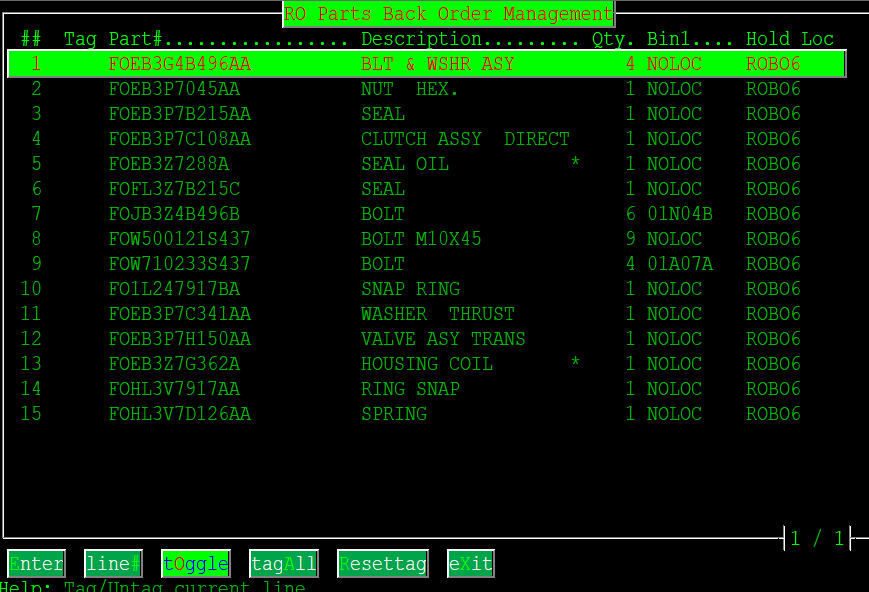
Task: Click the RING SNAP description
Action: tap(410, 389)
